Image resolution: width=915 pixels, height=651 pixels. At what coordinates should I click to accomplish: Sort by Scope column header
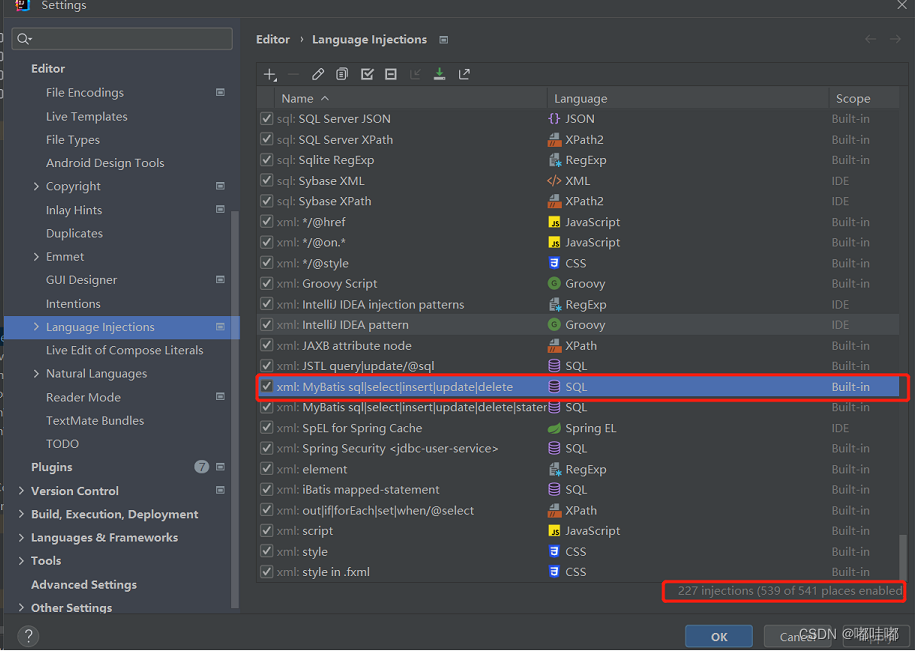(864, 99)
